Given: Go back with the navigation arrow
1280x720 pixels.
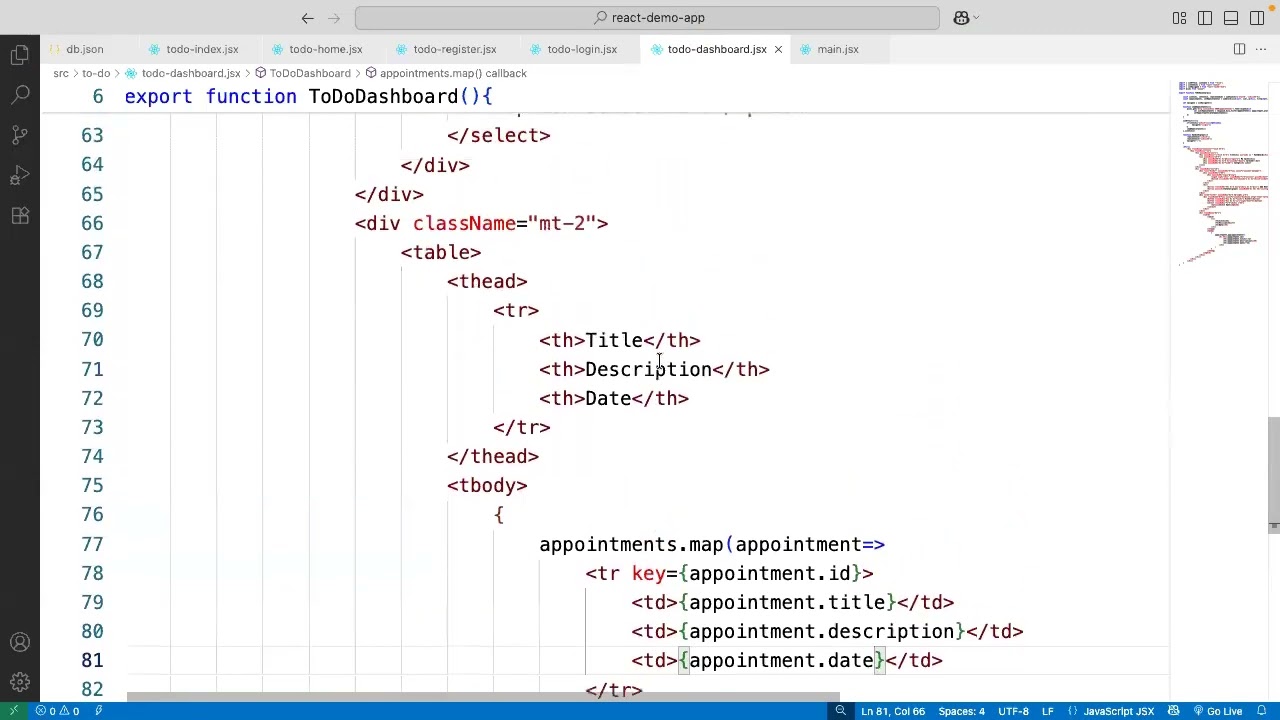Looking at the screenshot, I should pyautogui.click(x=307, y=18).
